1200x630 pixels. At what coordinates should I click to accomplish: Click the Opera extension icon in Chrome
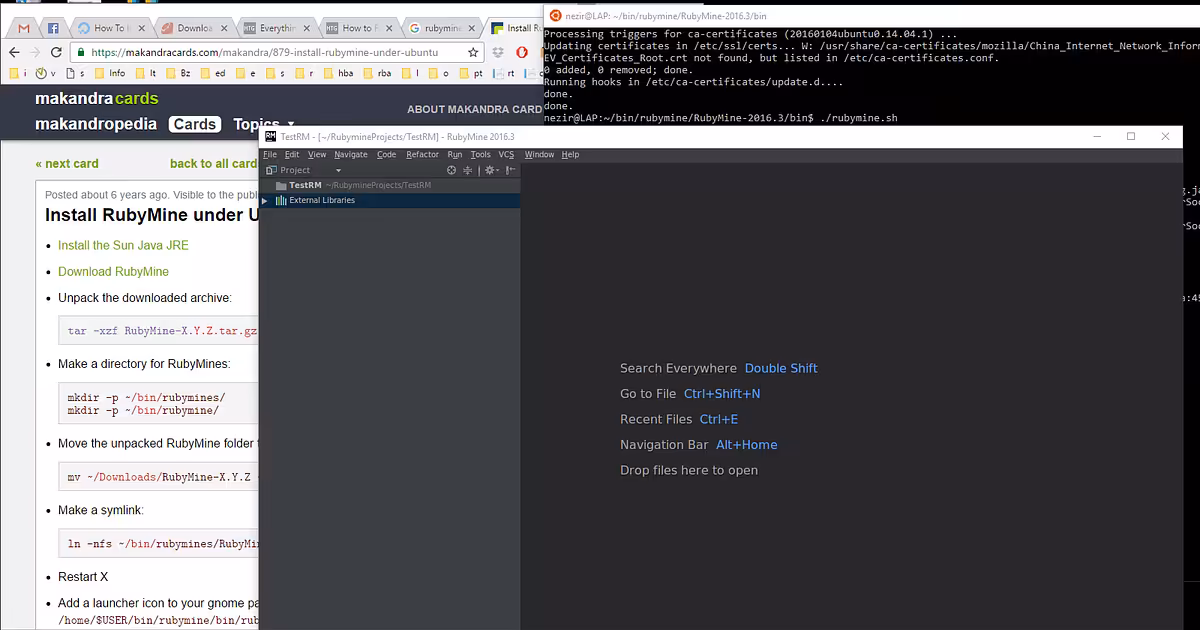(x=521, y=52)
